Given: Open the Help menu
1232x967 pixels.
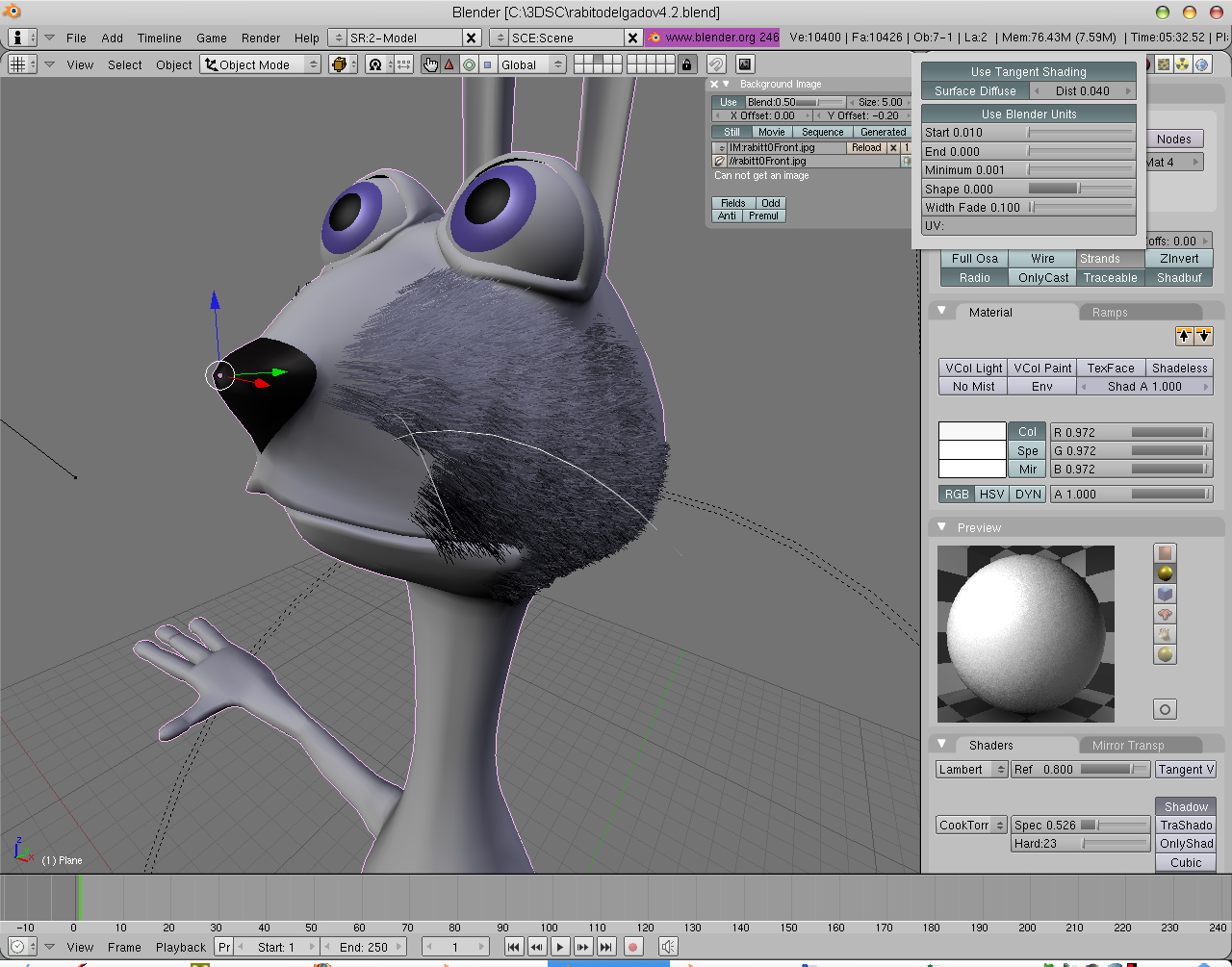Looking at the screenshot, I should point(307,38).
